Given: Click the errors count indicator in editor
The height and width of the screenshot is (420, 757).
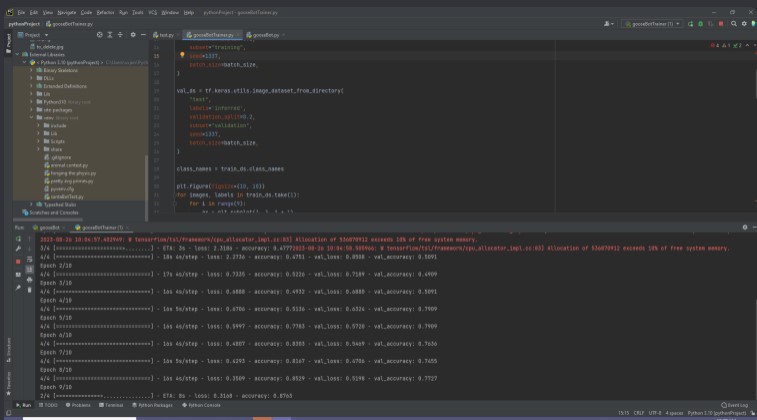Looking at the screenshot, I should 715,45.
